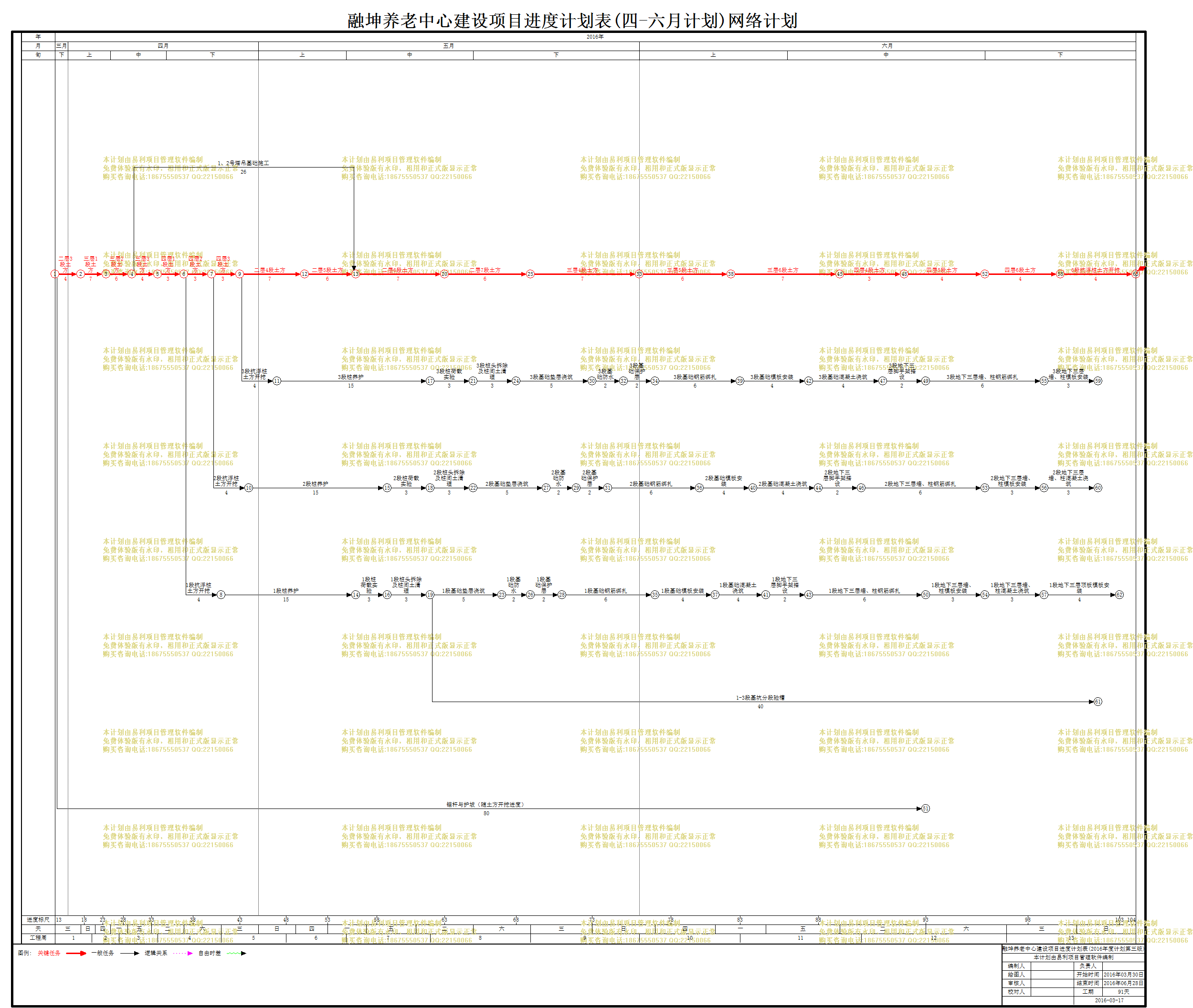Screen dimensions: 1193x1008
Task: Click the 一般任务 legend label
Action: [x=102, y=953]
